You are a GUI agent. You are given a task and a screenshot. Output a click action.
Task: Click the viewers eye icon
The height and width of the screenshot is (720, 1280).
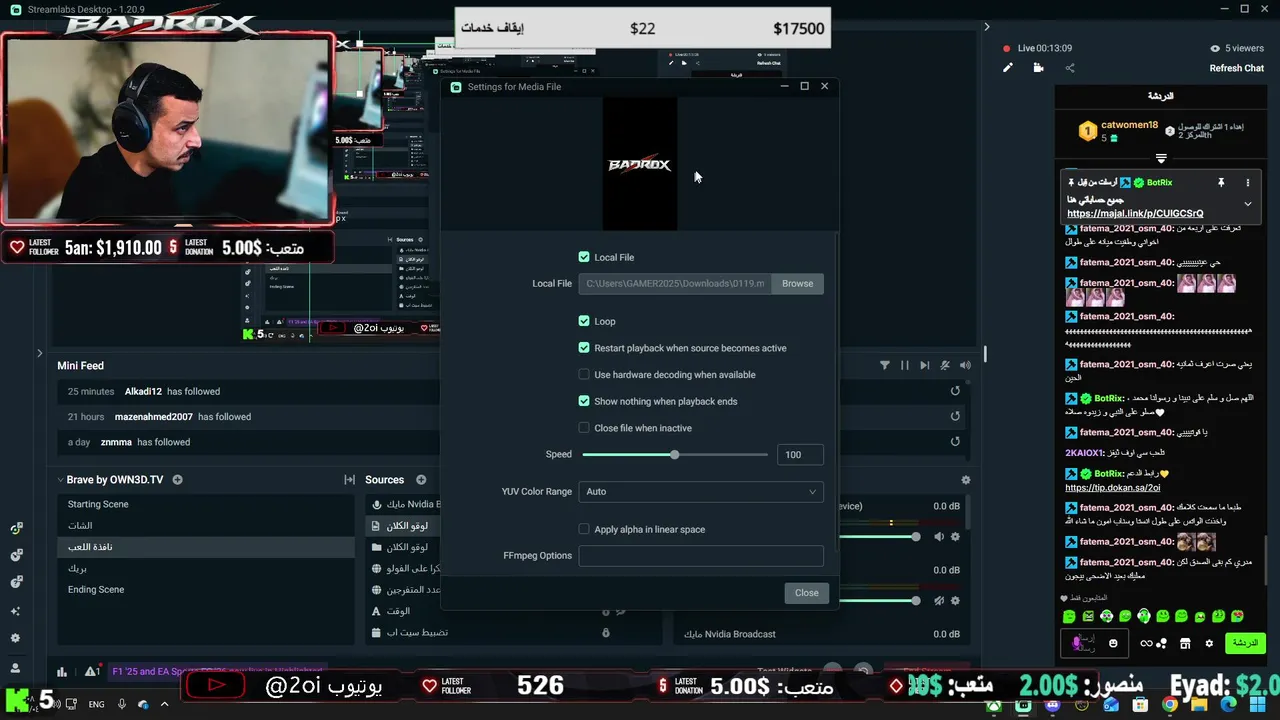(x=1215, y=48)
